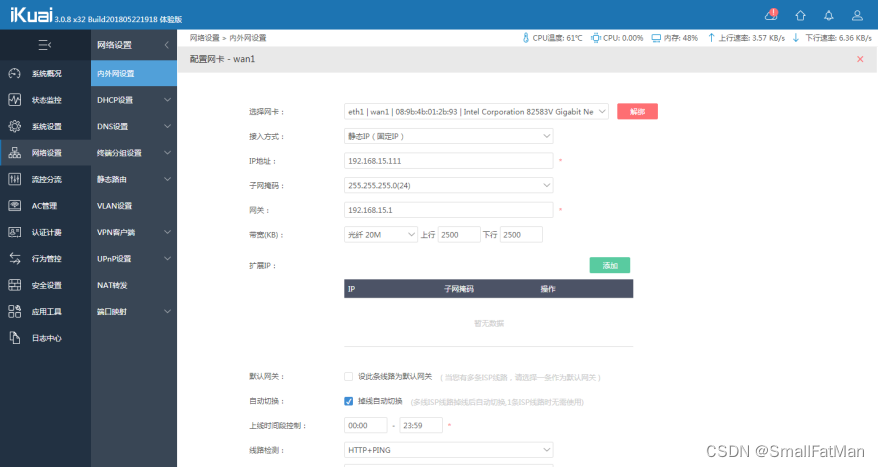Open the 日志中心 document icon

point(15,338)
